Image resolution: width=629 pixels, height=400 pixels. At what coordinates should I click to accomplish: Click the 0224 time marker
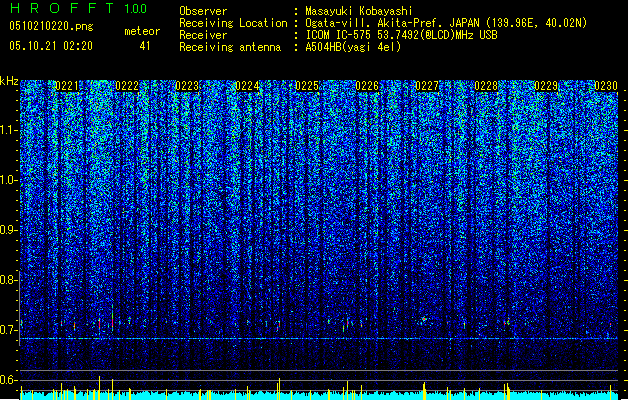[247, 86]
